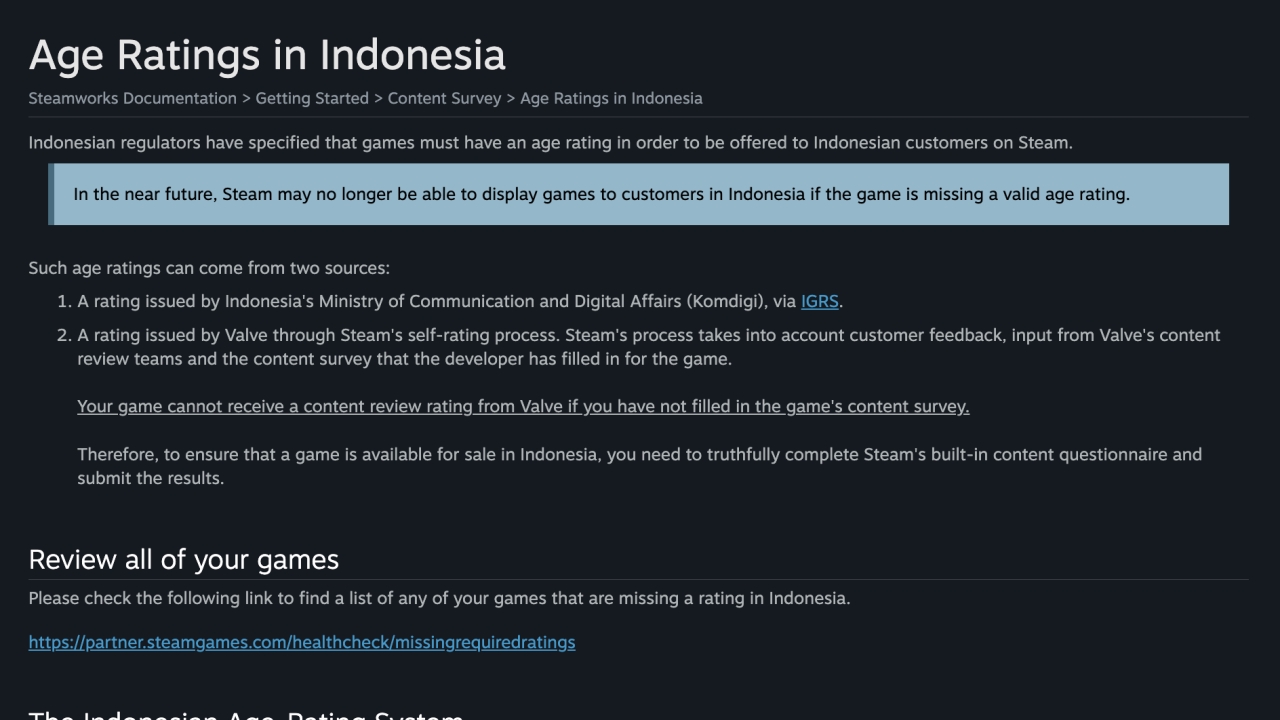Click the Age Ratings in Indonesia page title
The width and height of the screenshot is (1280, 720).
pyautogui.click(x=267, y=55)
